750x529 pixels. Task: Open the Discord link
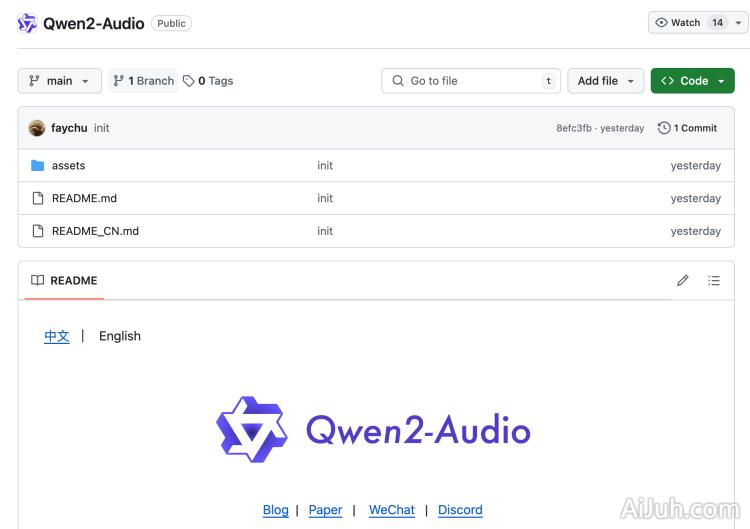point(460,510)
